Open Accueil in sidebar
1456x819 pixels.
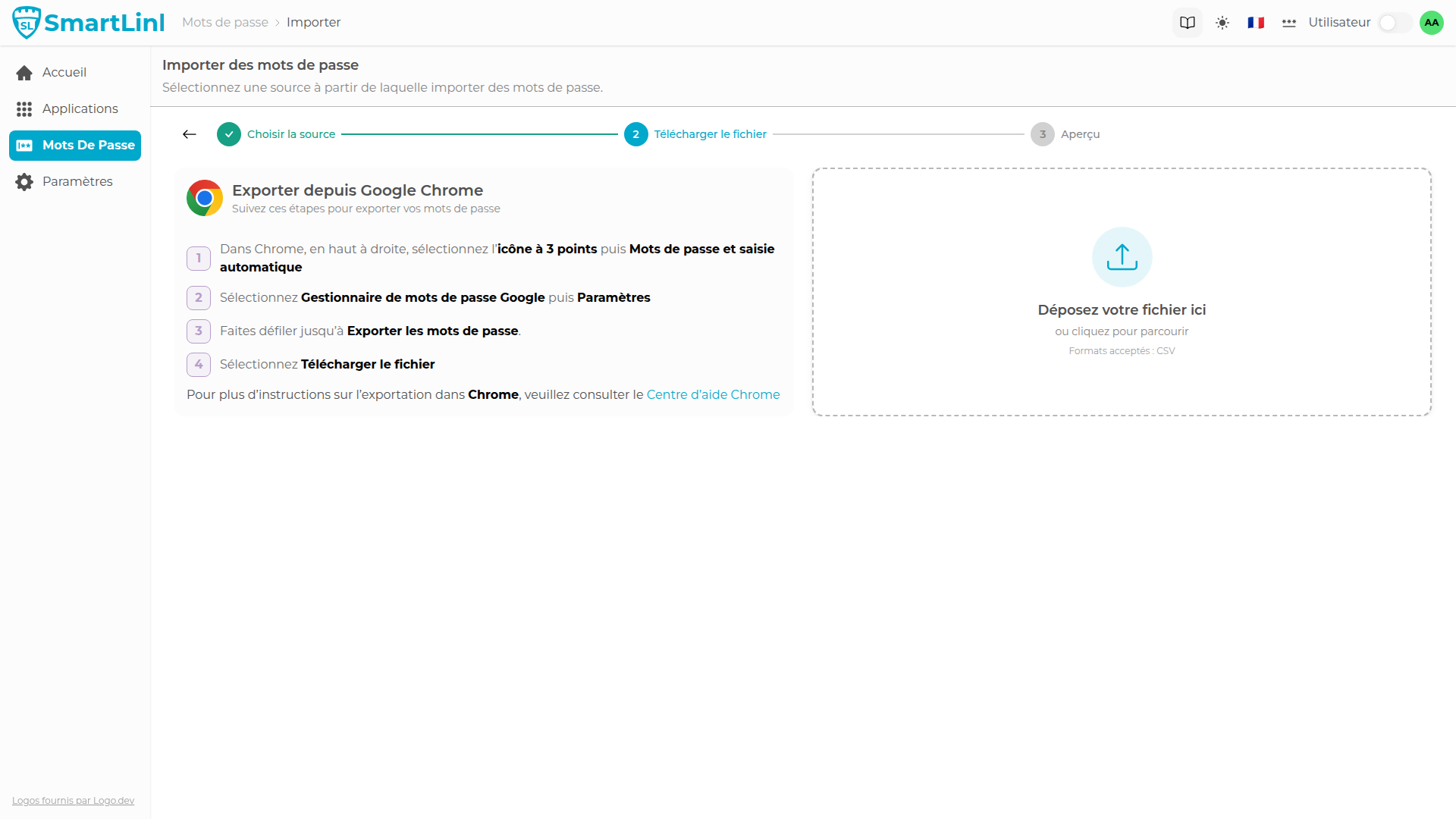[x=64, y=73]
